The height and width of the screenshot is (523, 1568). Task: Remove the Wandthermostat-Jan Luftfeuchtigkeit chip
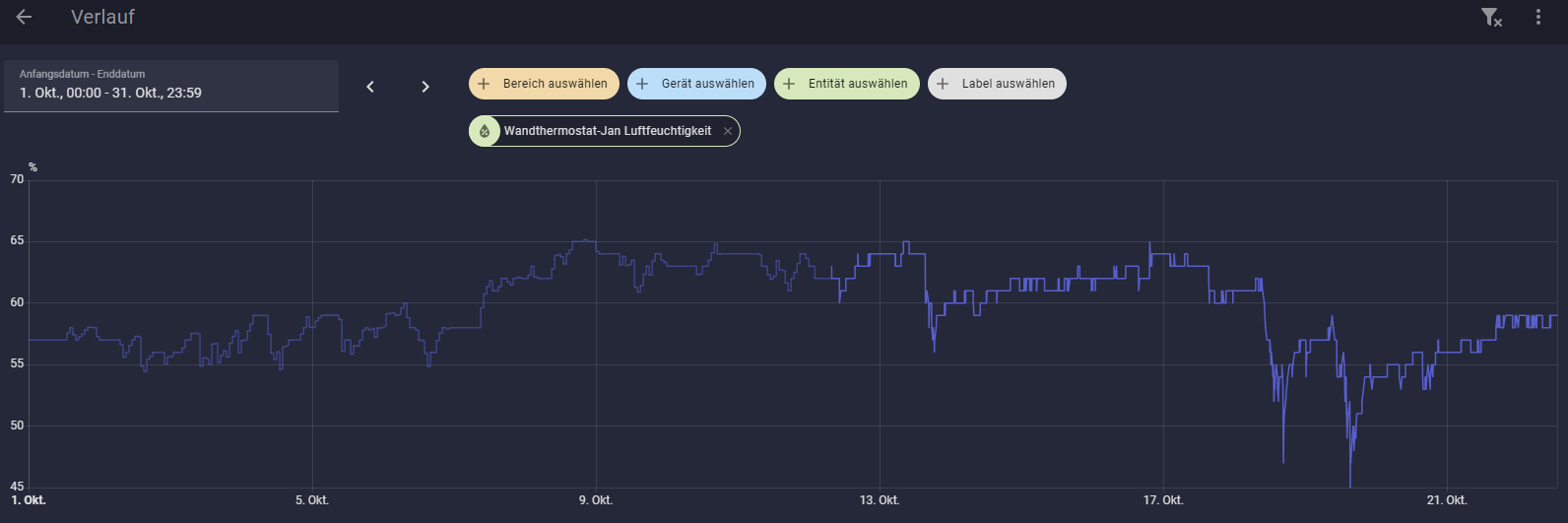click(x=728, y=131)
